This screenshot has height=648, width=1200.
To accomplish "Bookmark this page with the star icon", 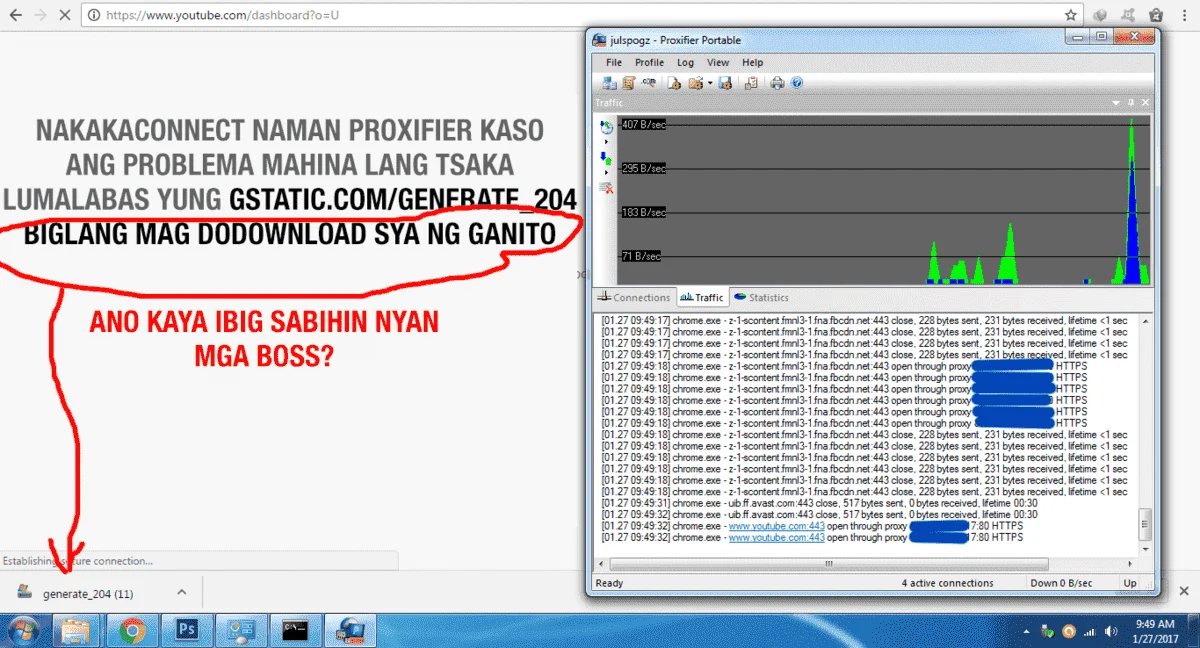I will [x=1071, y=15].
